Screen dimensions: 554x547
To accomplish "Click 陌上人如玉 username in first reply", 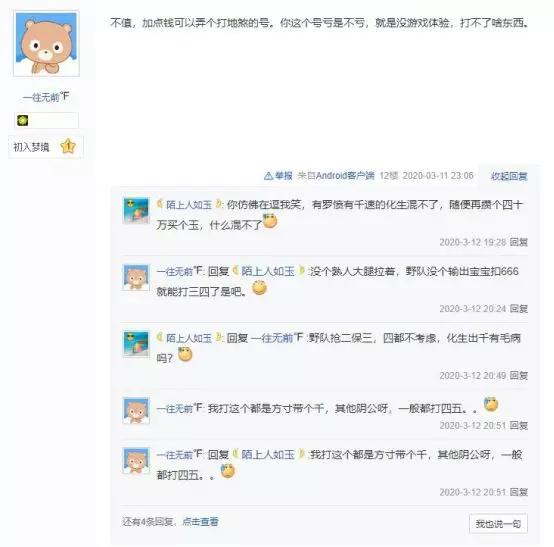I will (189, 204).
